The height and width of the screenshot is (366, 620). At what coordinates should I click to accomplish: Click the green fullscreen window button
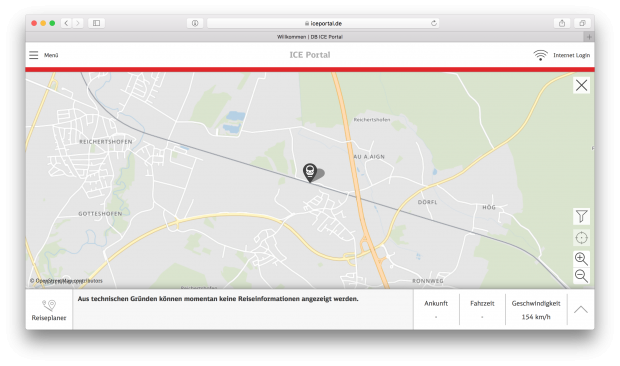coord(52,23)
